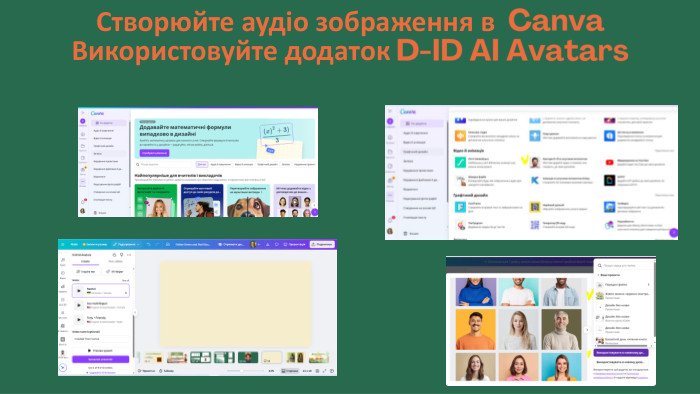Viewport: 700px width, 394px height.
Task: Select the blonde woman on gray background avatar
Action: pos(518,329)
